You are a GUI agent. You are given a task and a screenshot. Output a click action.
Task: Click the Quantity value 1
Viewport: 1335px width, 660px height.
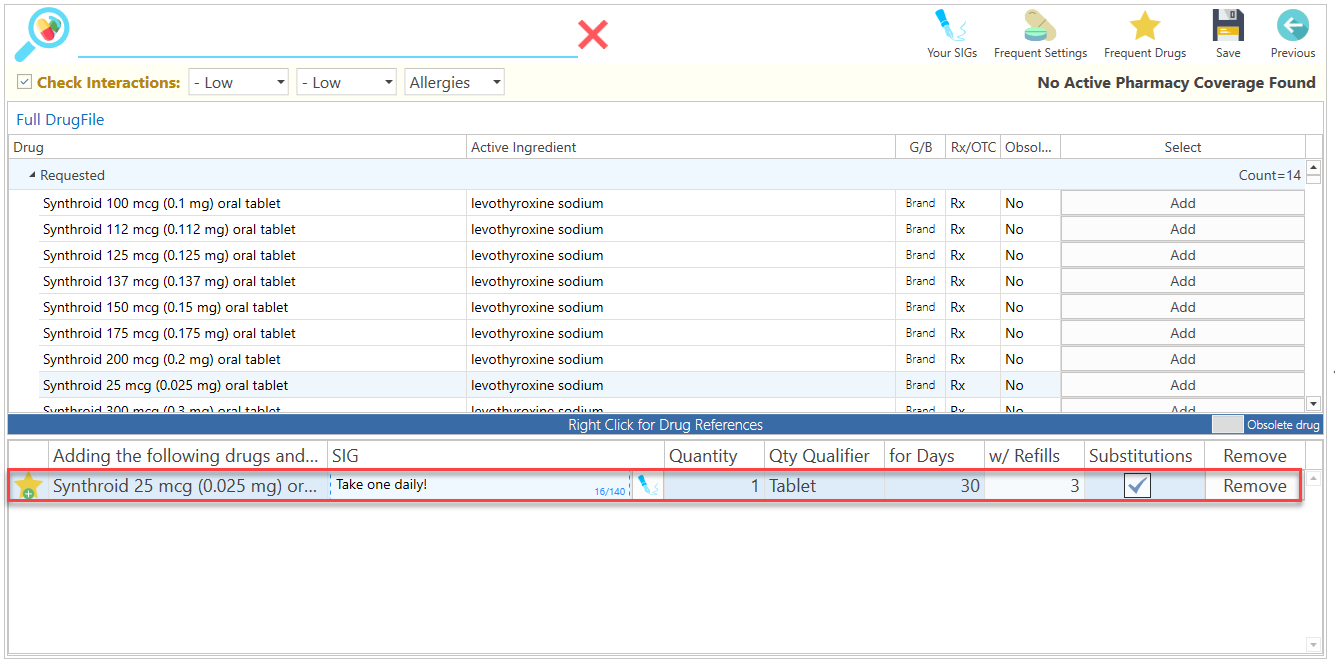714,486
